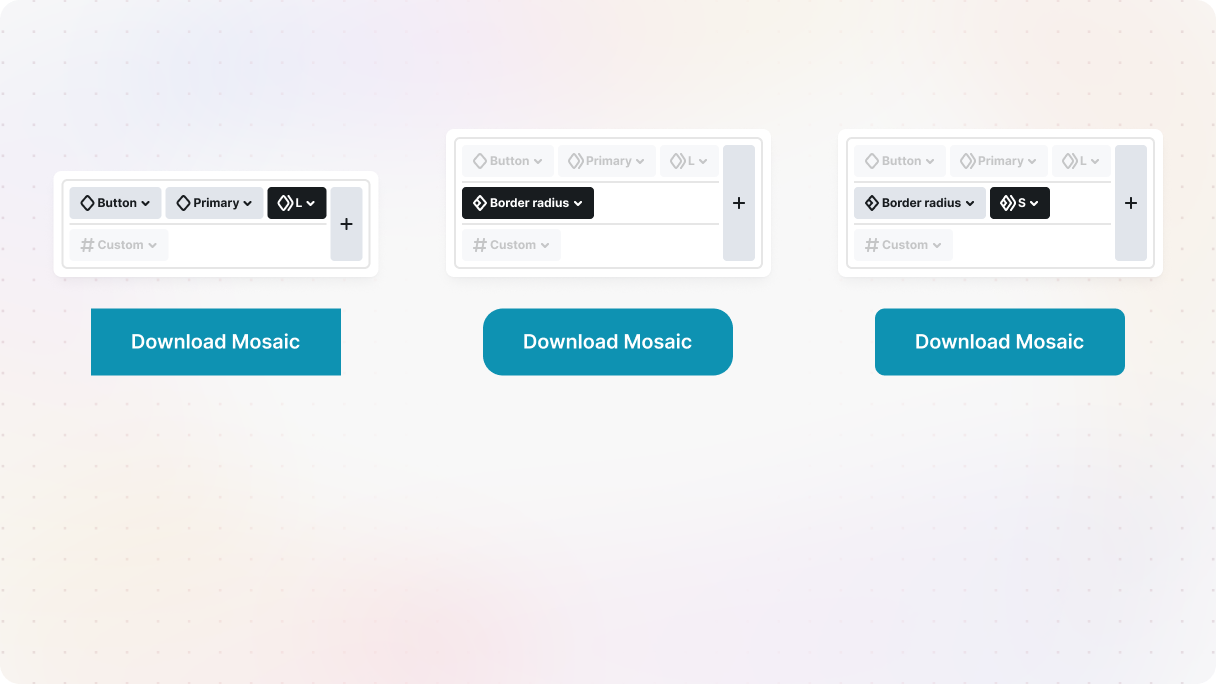Click the most rounded Download Mosaic button

click(608, 342)
